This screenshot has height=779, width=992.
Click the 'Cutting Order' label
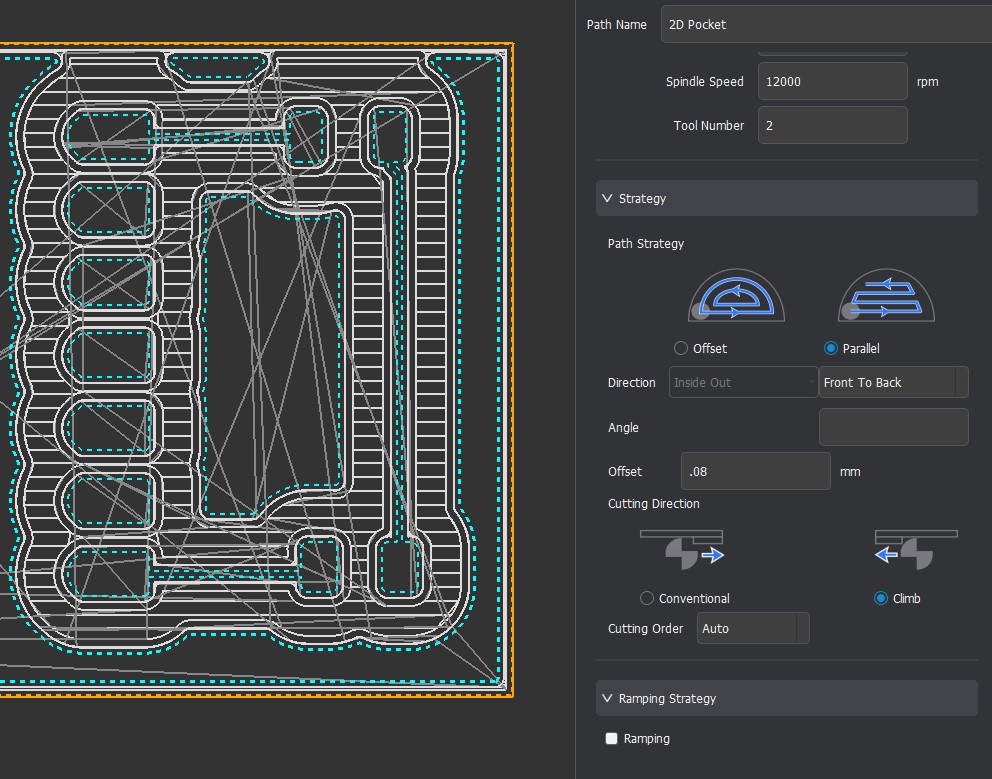point(645,628)
